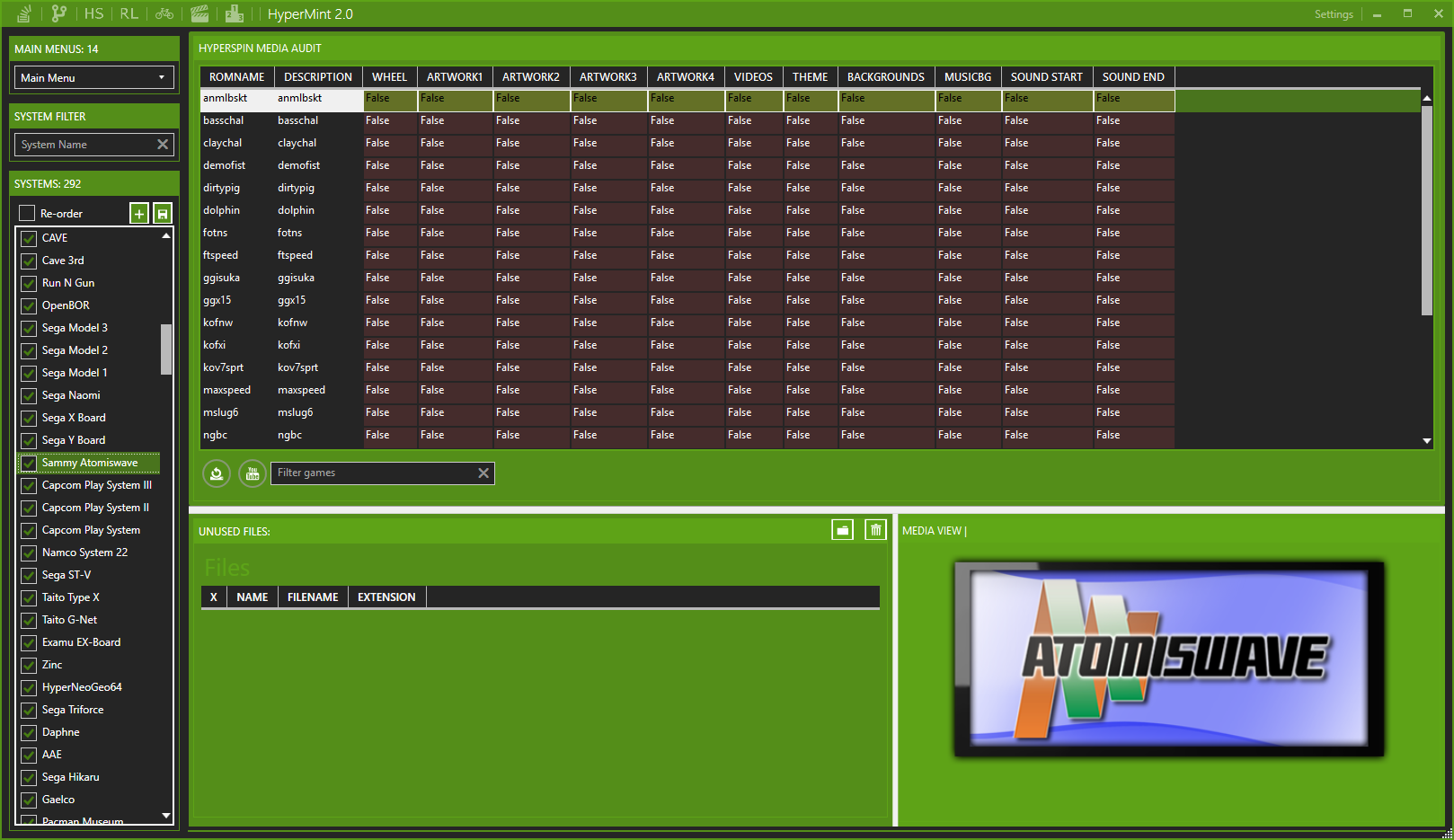Sort by the ARTWORK1 column header
Viewport: 1454px width, 840px height.
tap(455, 77)
